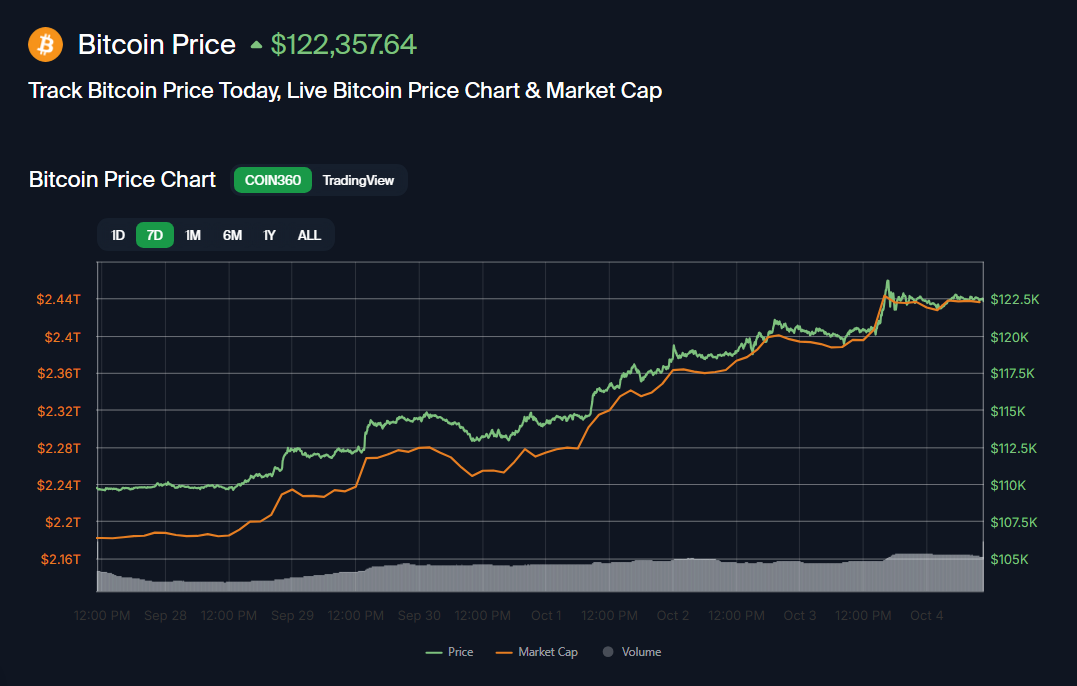Show the 6M price history
1077x686 pixels.
click(x=232, y=235)
